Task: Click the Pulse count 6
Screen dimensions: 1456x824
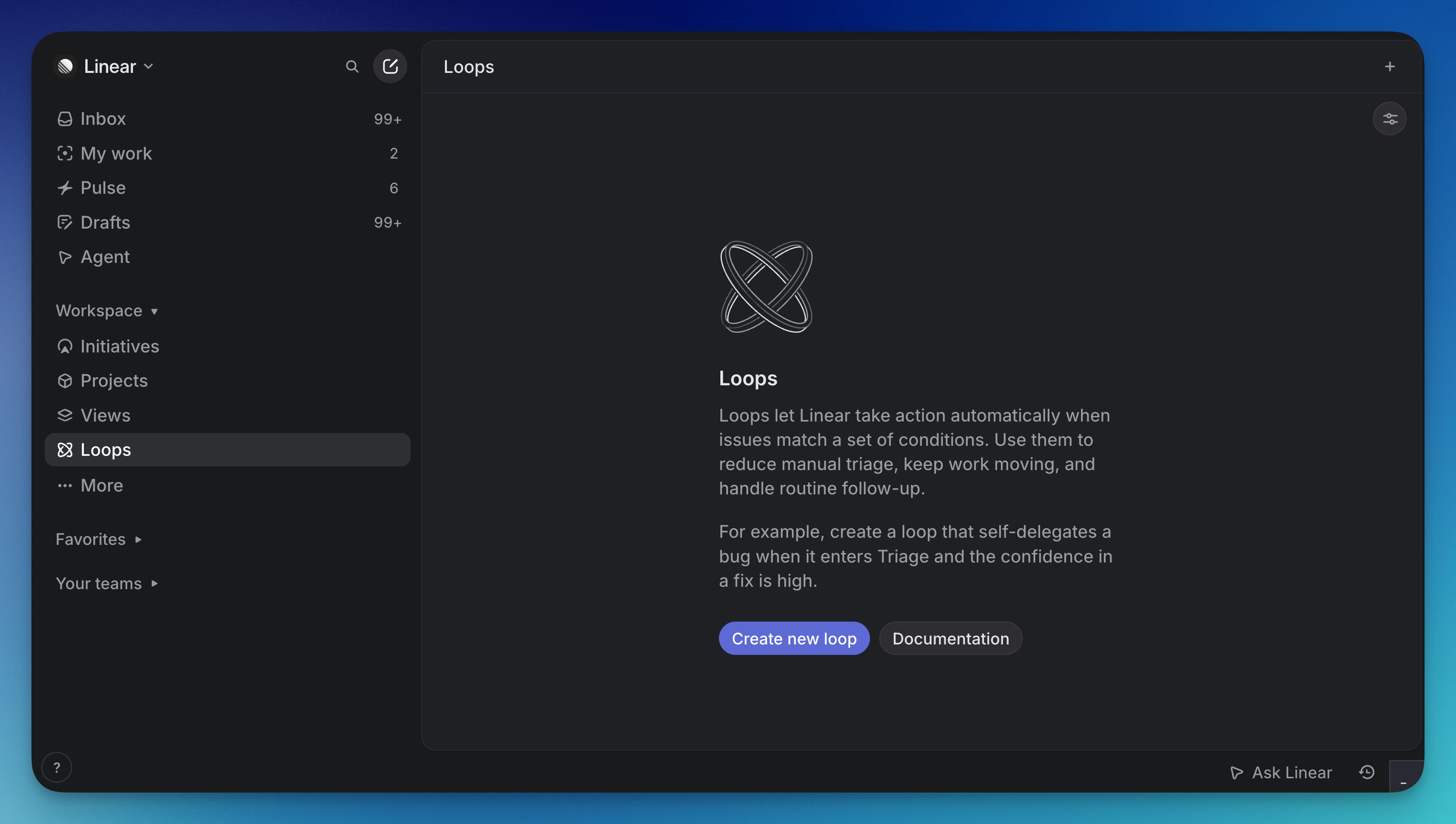Action: point(394,188)
